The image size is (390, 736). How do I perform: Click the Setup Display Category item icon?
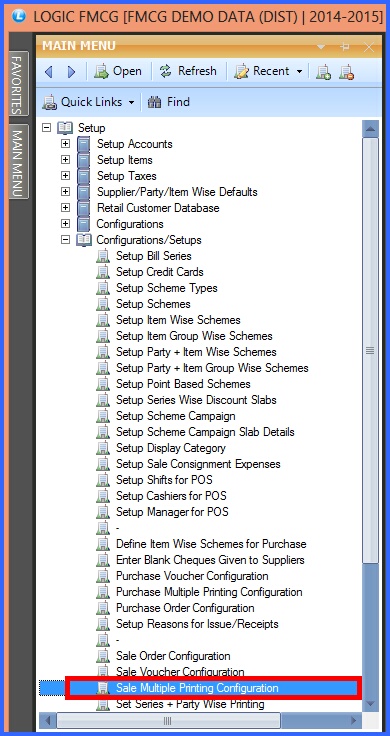(x=103, y=448)
